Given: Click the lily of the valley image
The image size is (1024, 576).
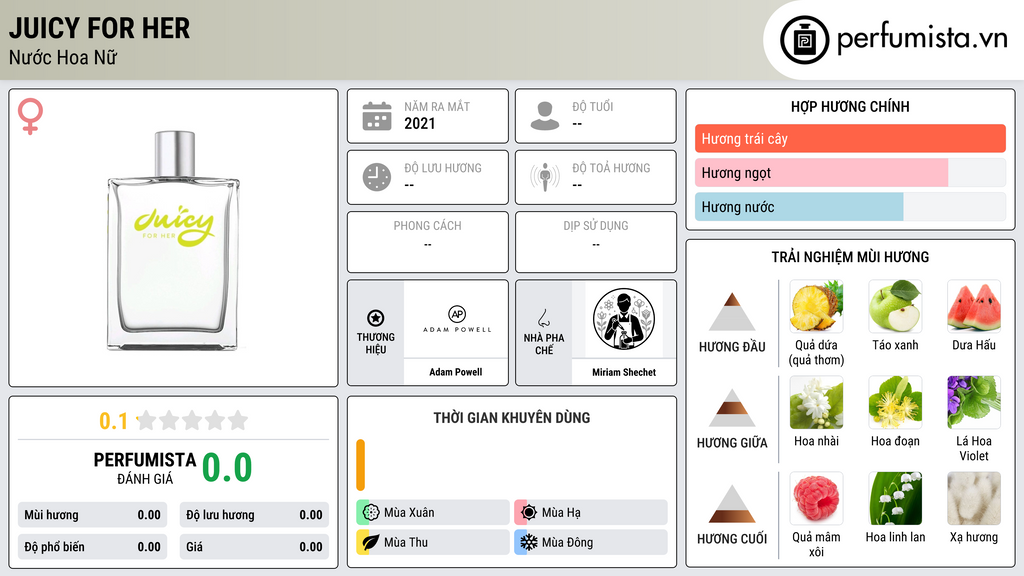Looking at the screenshot, I should 895,498.
